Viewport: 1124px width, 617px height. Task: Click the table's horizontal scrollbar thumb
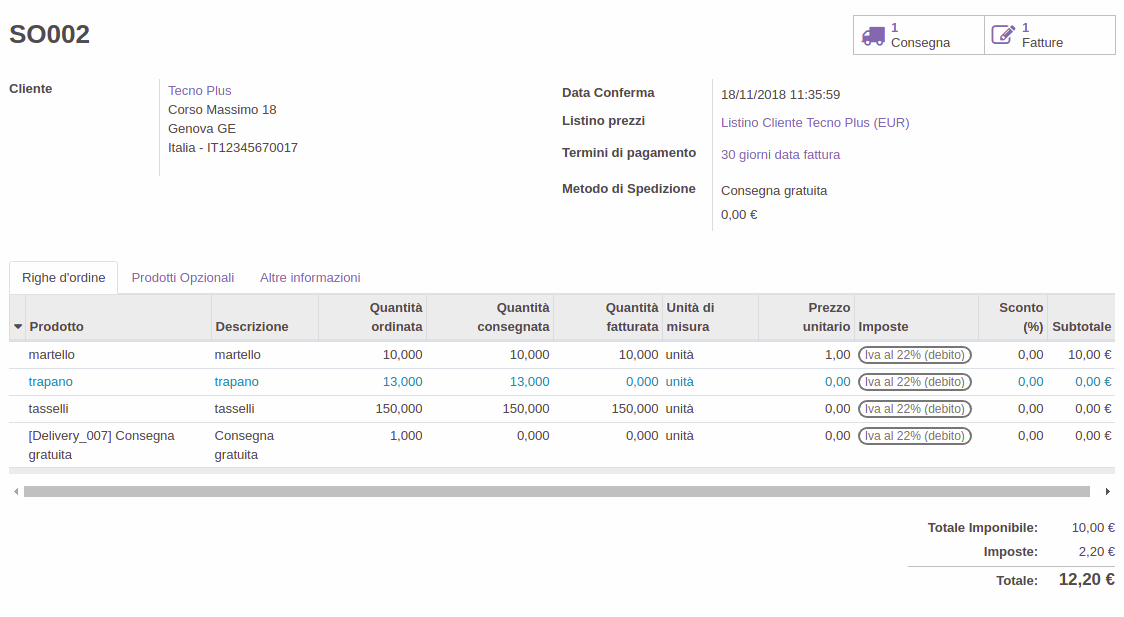[x=557, y=492]
